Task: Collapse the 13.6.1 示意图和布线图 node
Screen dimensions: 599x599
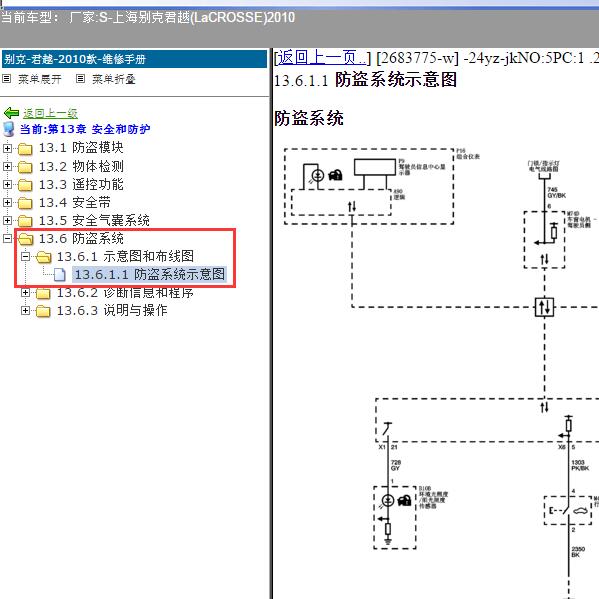Action: click(25, 256)
